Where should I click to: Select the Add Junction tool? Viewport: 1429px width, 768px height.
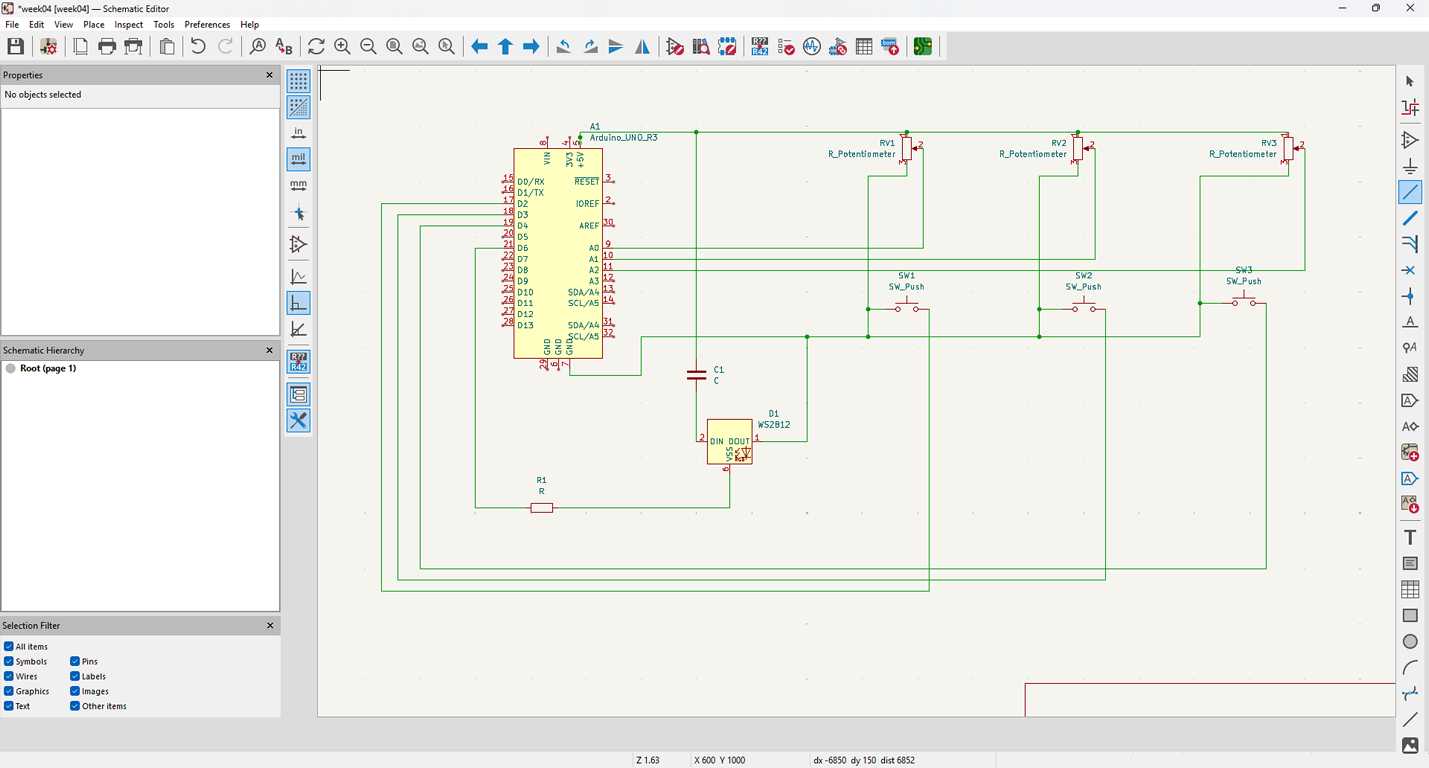click(x=1410, y=296)
